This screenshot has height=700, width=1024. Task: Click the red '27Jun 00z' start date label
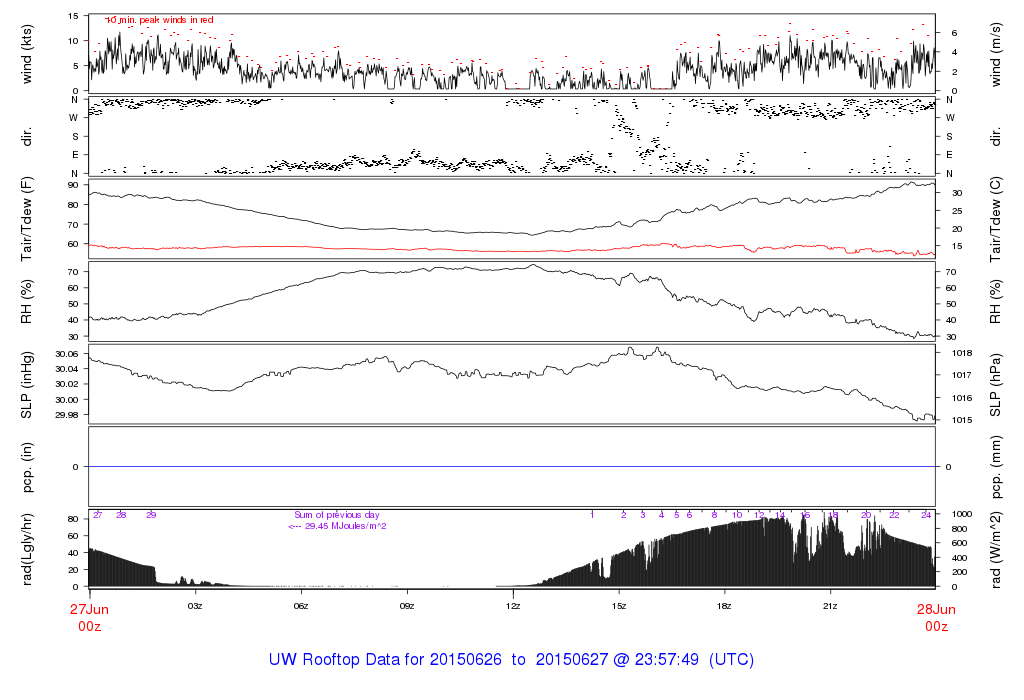90,617
